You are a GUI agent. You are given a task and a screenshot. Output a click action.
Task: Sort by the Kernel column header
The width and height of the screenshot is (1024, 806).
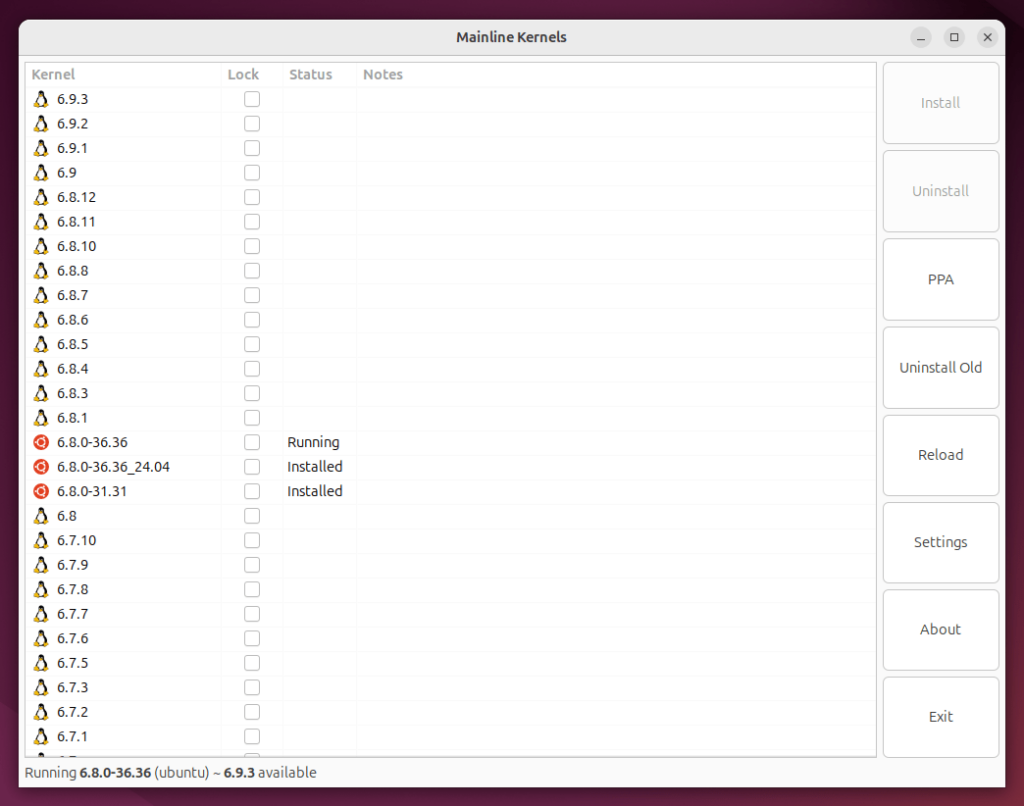pyautogui.click(x=123, y=74)
